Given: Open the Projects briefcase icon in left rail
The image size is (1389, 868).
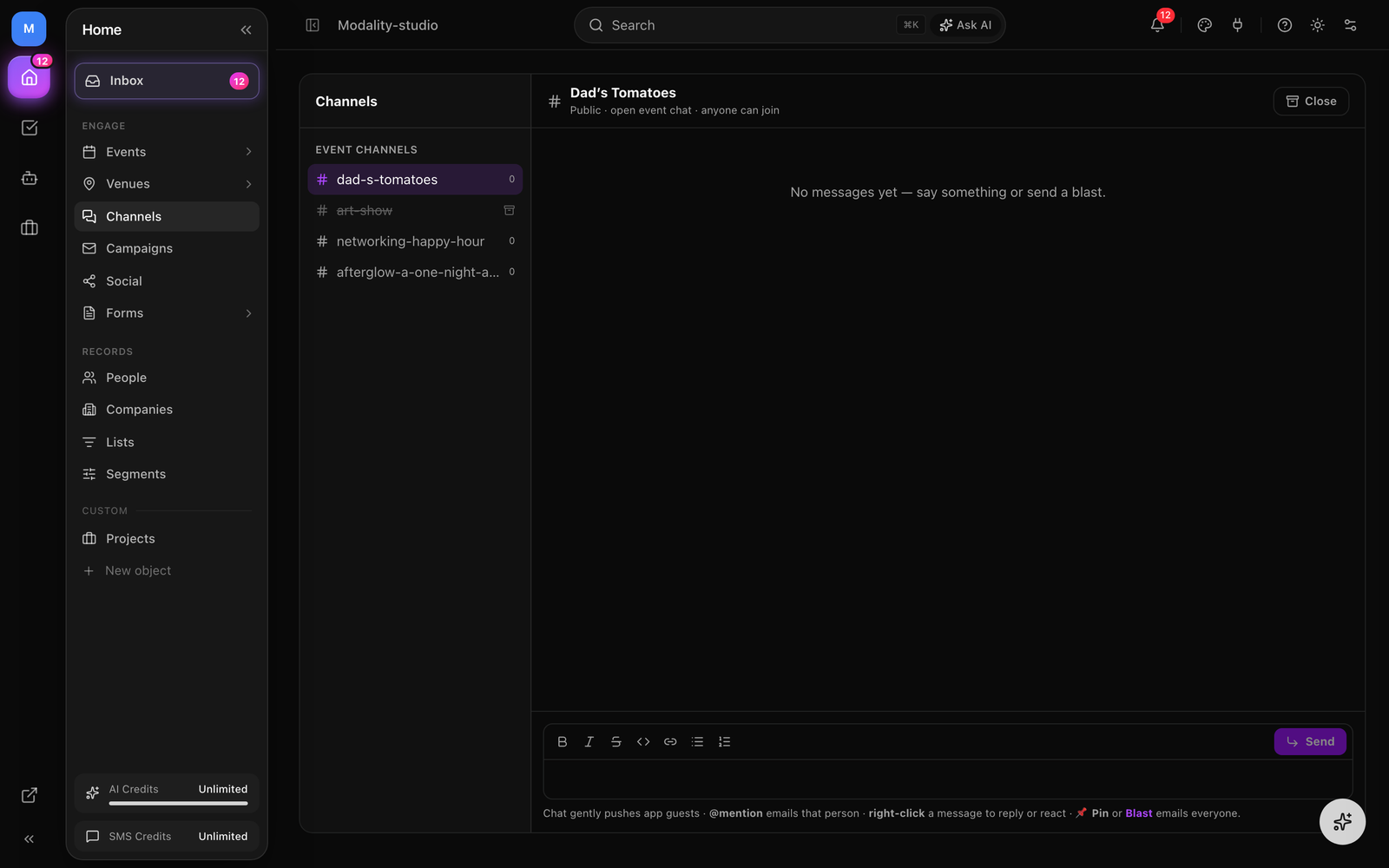Looking at the screenshot, I should (x=29, y=227).
